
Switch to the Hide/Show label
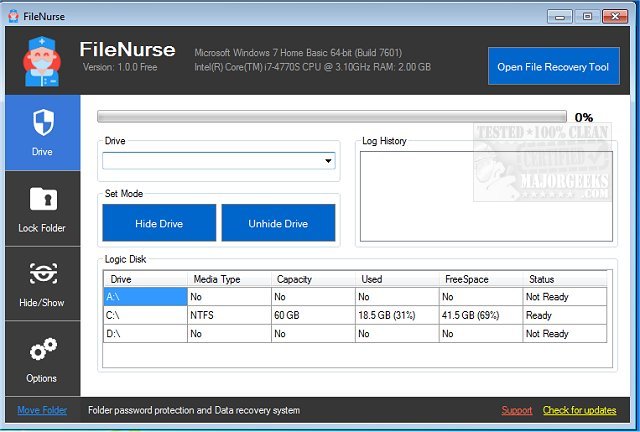tap(42, 303)
